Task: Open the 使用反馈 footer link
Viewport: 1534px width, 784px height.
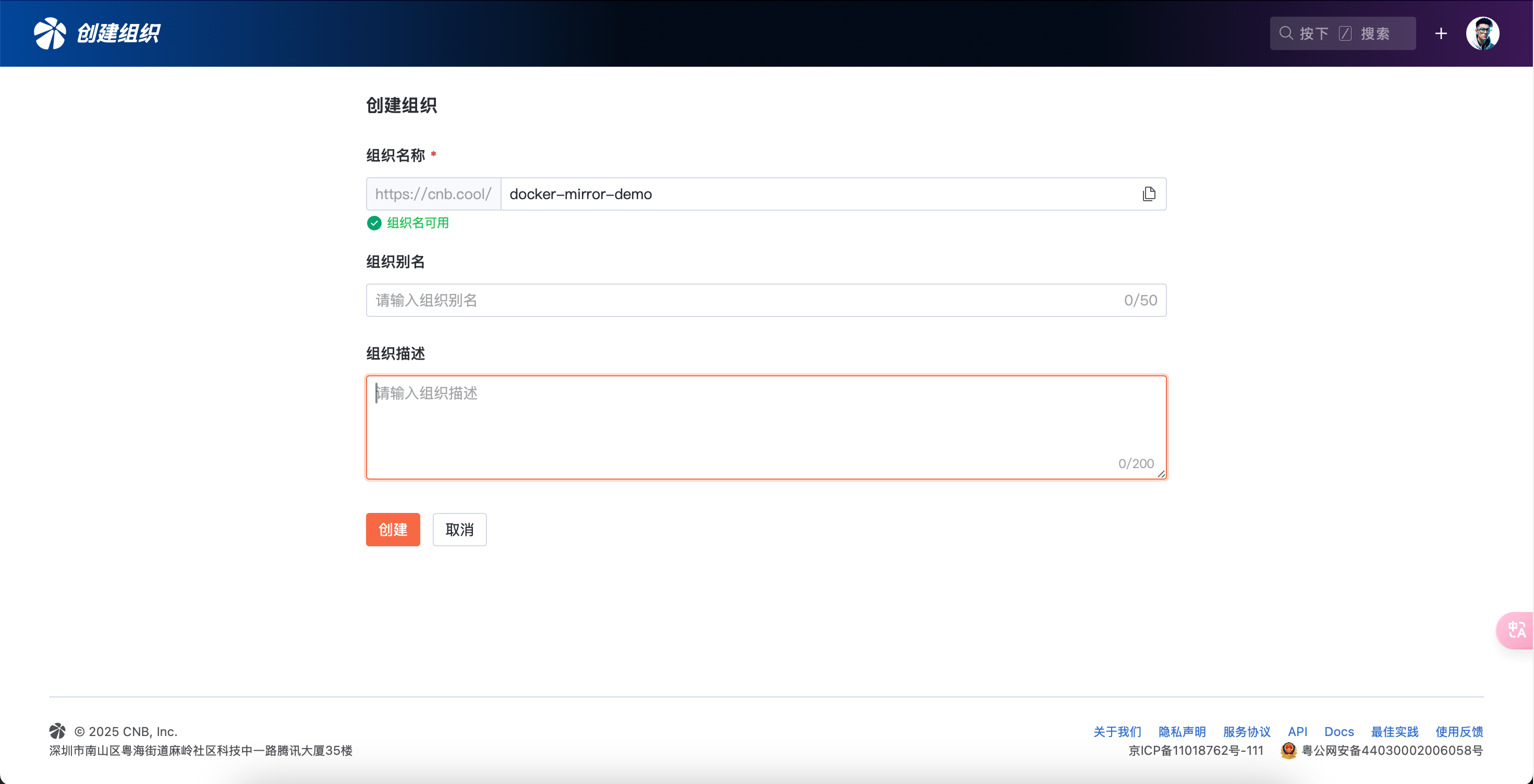Action: (x=1459, y=732)
